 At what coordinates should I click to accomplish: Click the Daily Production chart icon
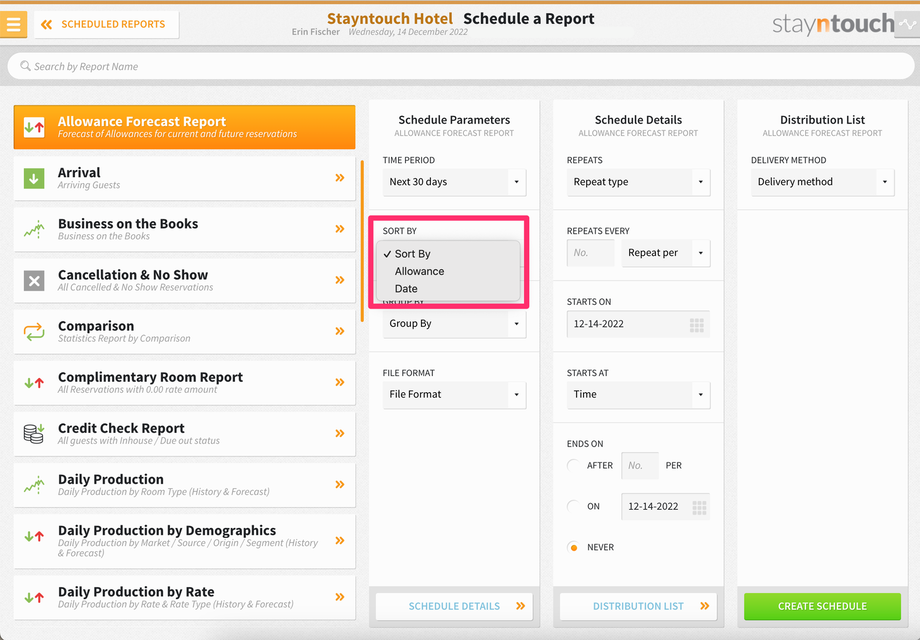click(x=34, y=485)
